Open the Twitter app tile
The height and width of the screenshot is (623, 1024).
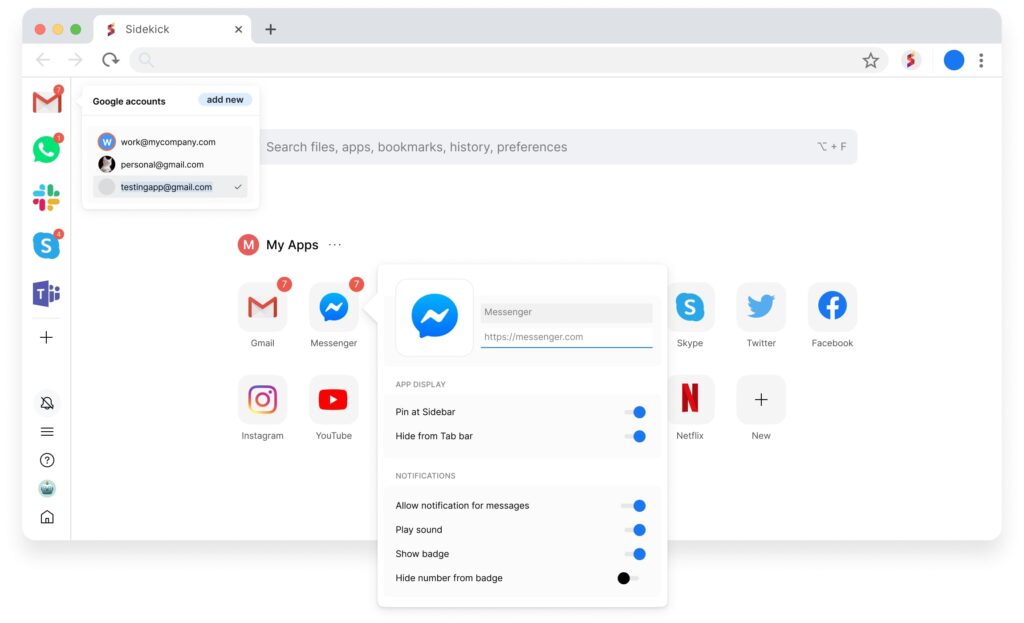point(761,307)
